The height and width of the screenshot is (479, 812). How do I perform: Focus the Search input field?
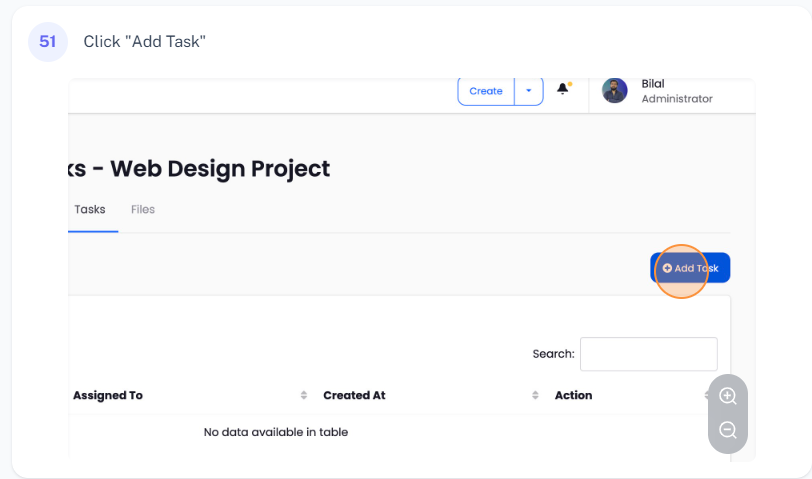[648, 354]
